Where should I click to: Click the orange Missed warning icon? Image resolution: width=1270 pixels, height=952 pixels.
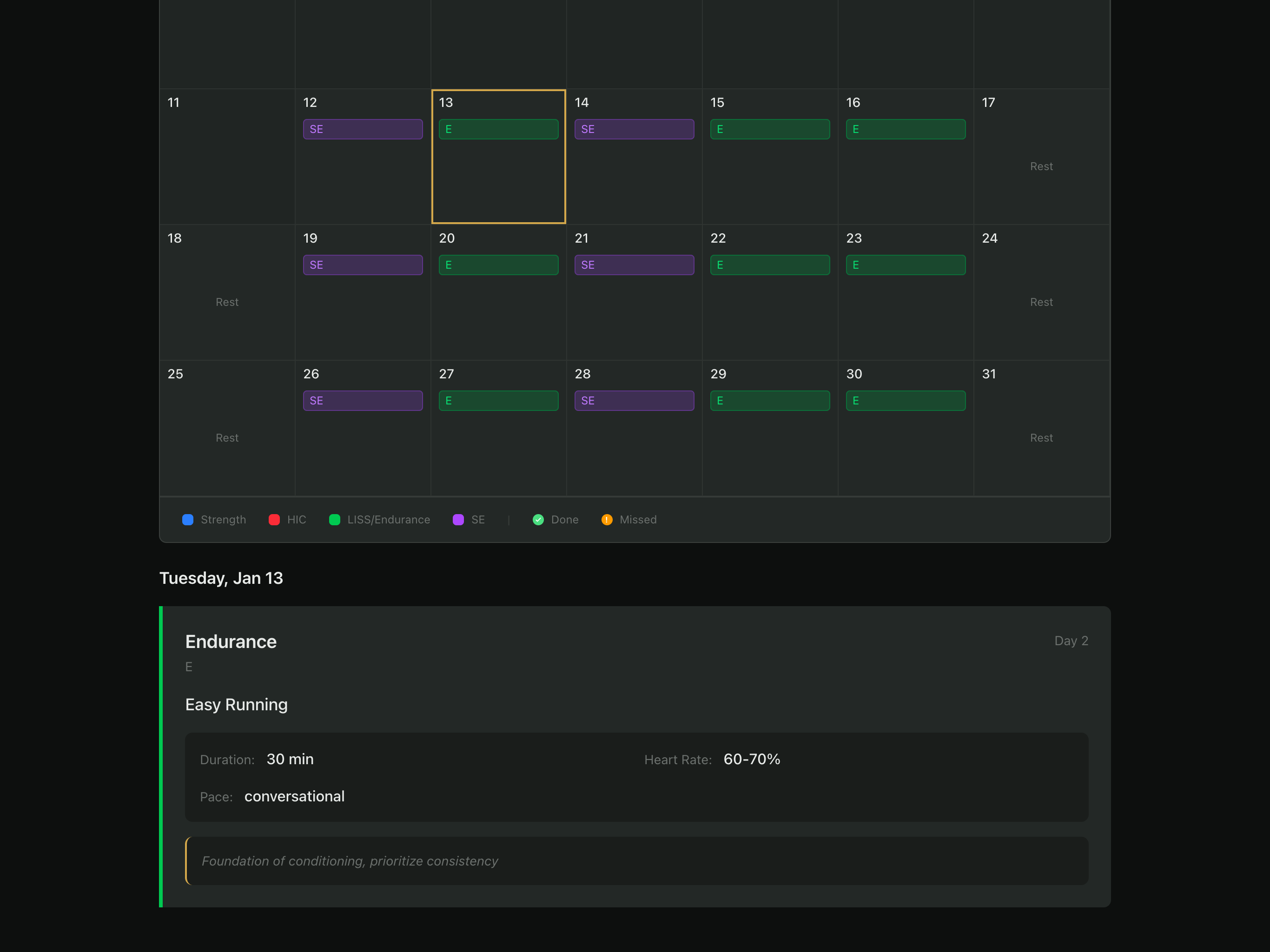(x=607, y=520)
